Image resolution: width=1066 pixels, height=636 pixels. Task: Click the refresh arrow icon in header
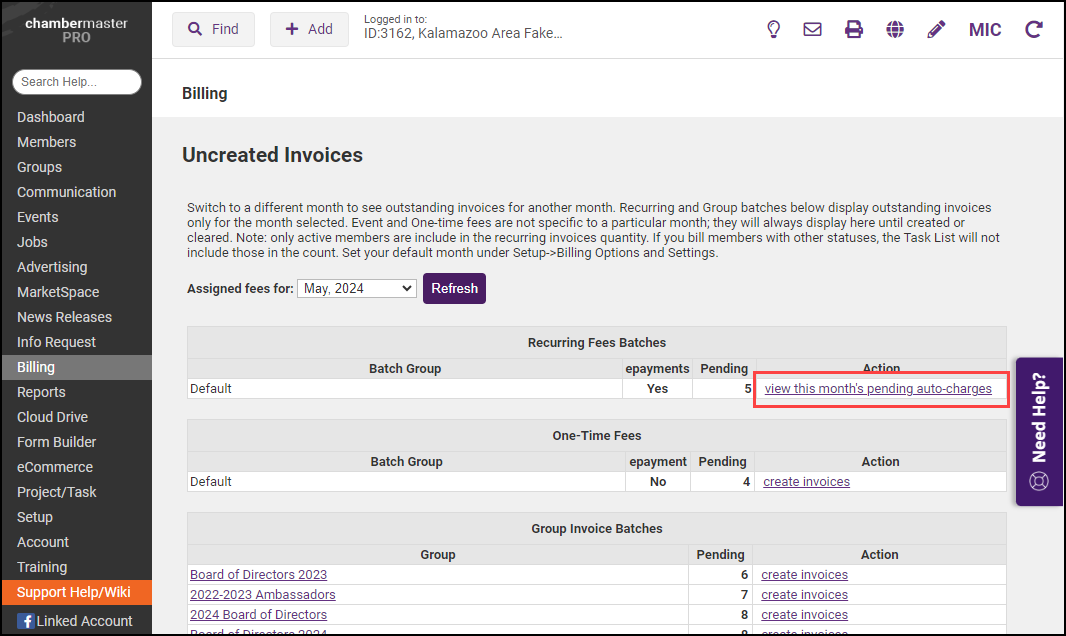coord(1034,30)
